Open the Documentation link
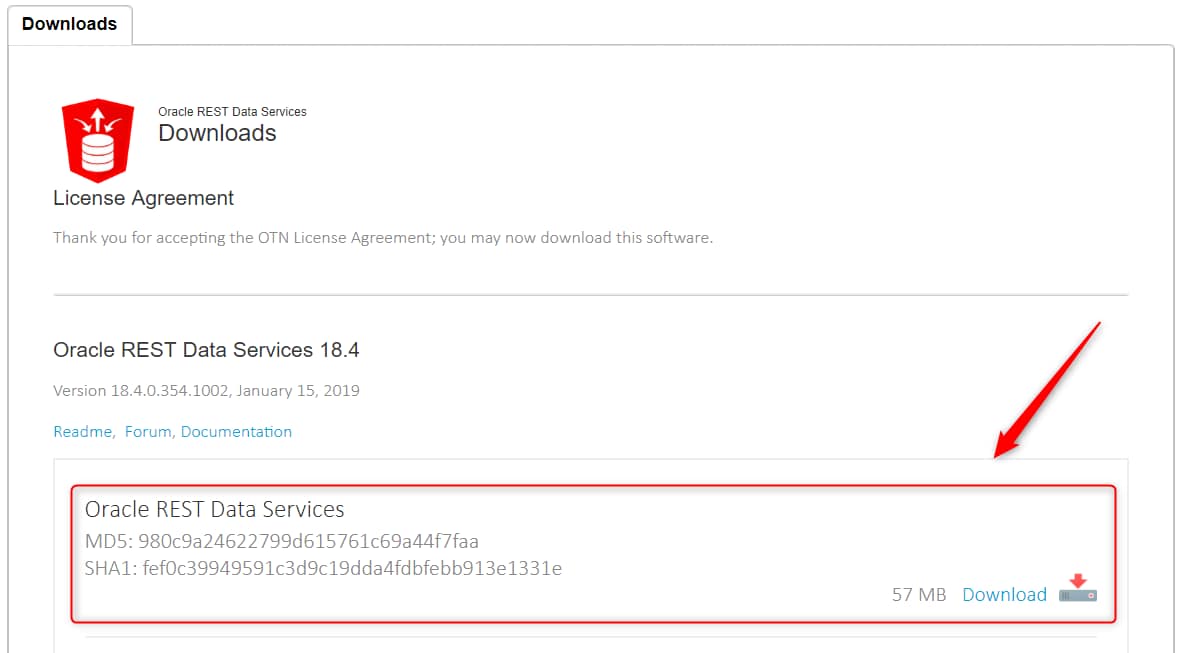 point(236,432)
